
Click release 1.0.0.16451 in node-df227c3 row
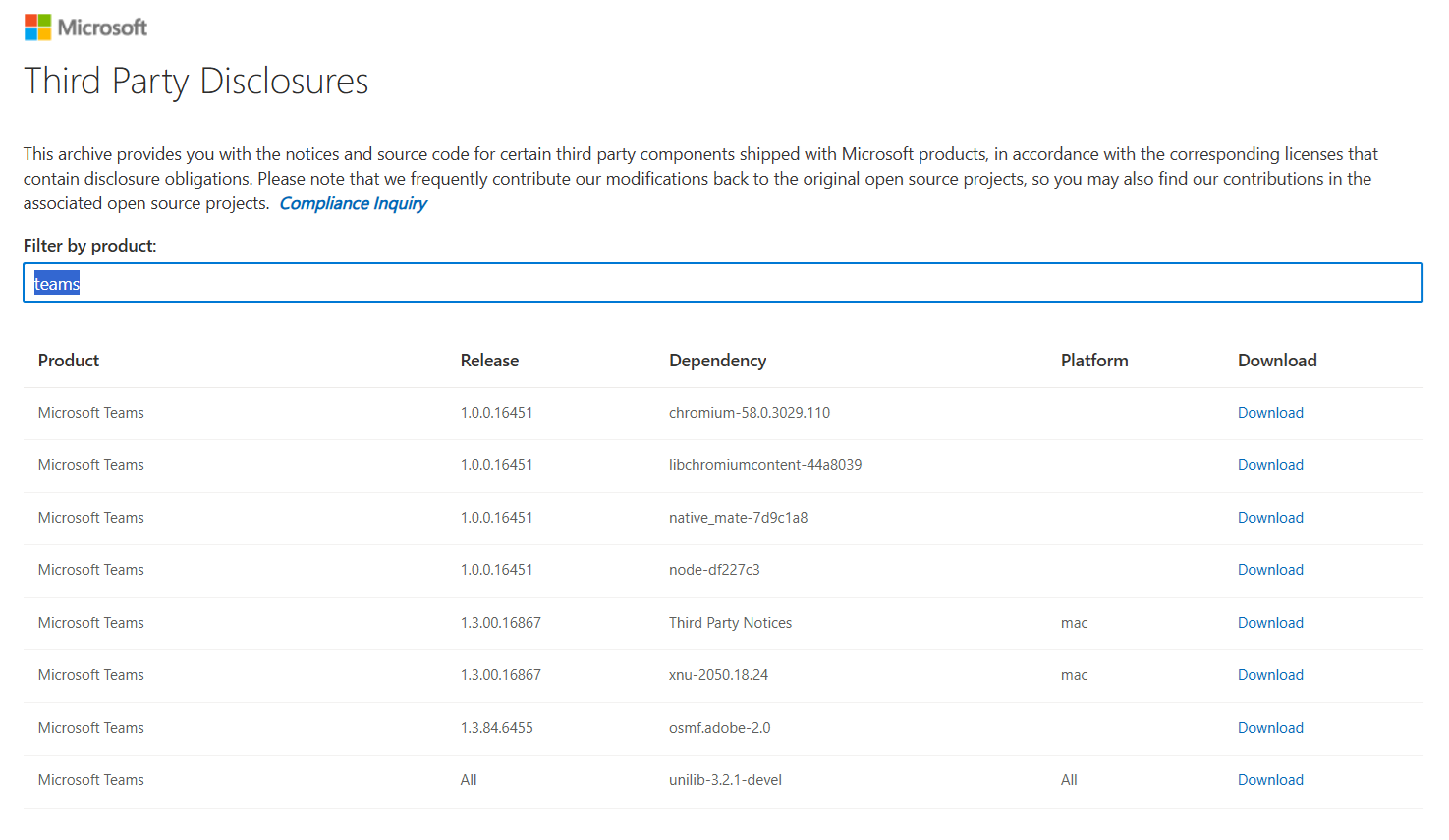[x=497, y=570]
